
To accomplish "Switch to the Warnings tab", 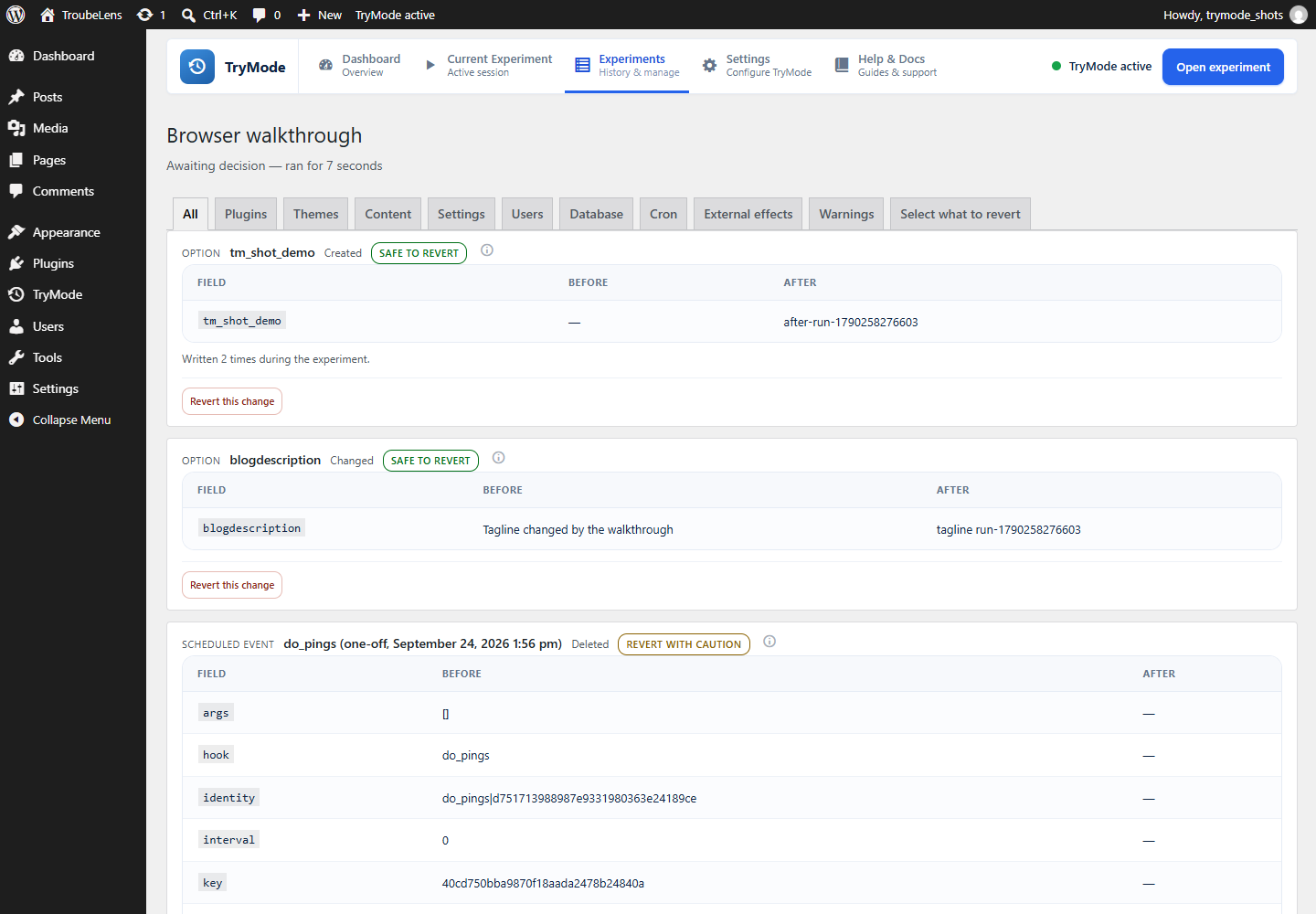I will tap(846, 214).
